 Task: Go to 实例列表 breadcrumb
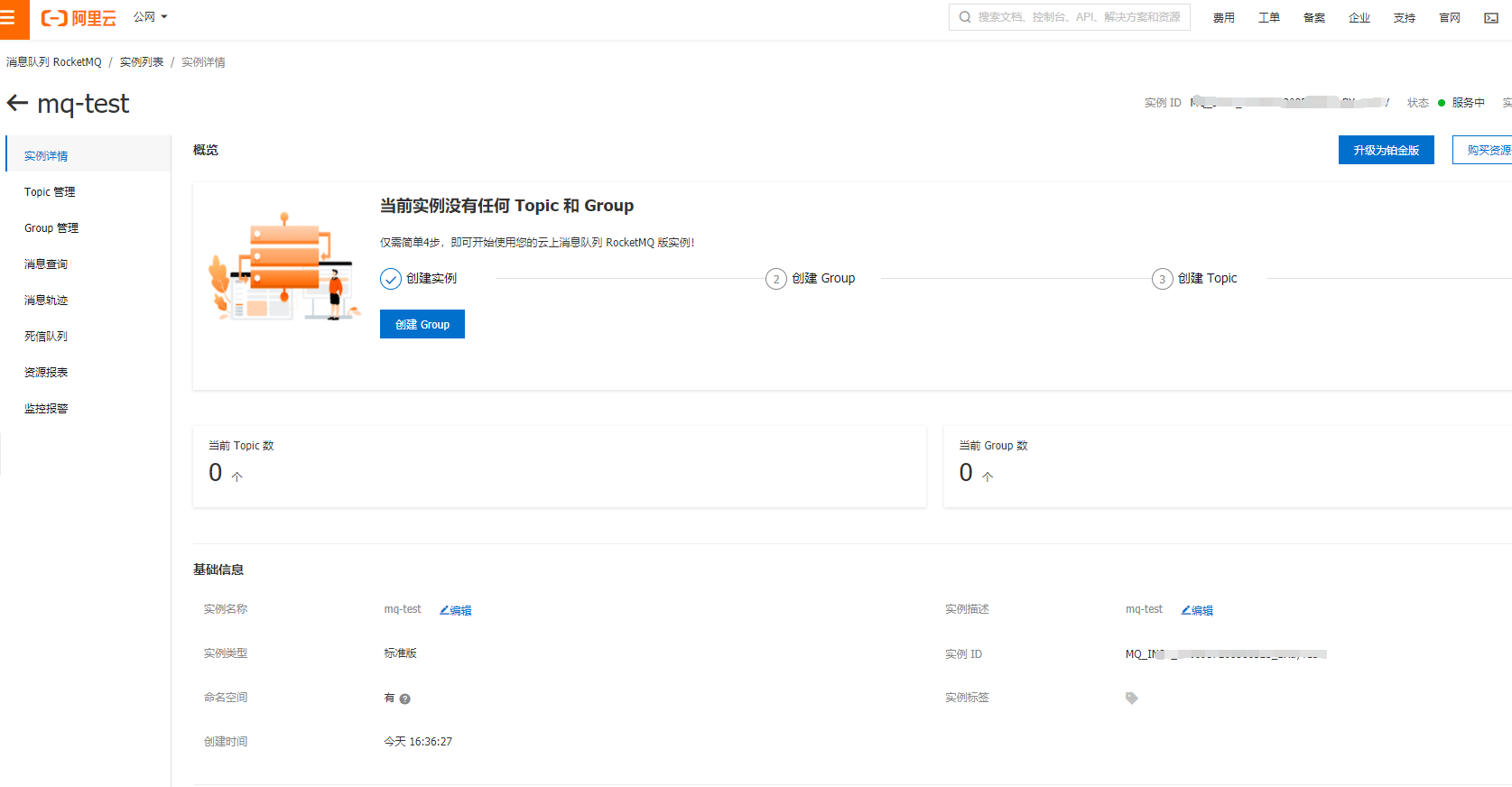(142, 62)
